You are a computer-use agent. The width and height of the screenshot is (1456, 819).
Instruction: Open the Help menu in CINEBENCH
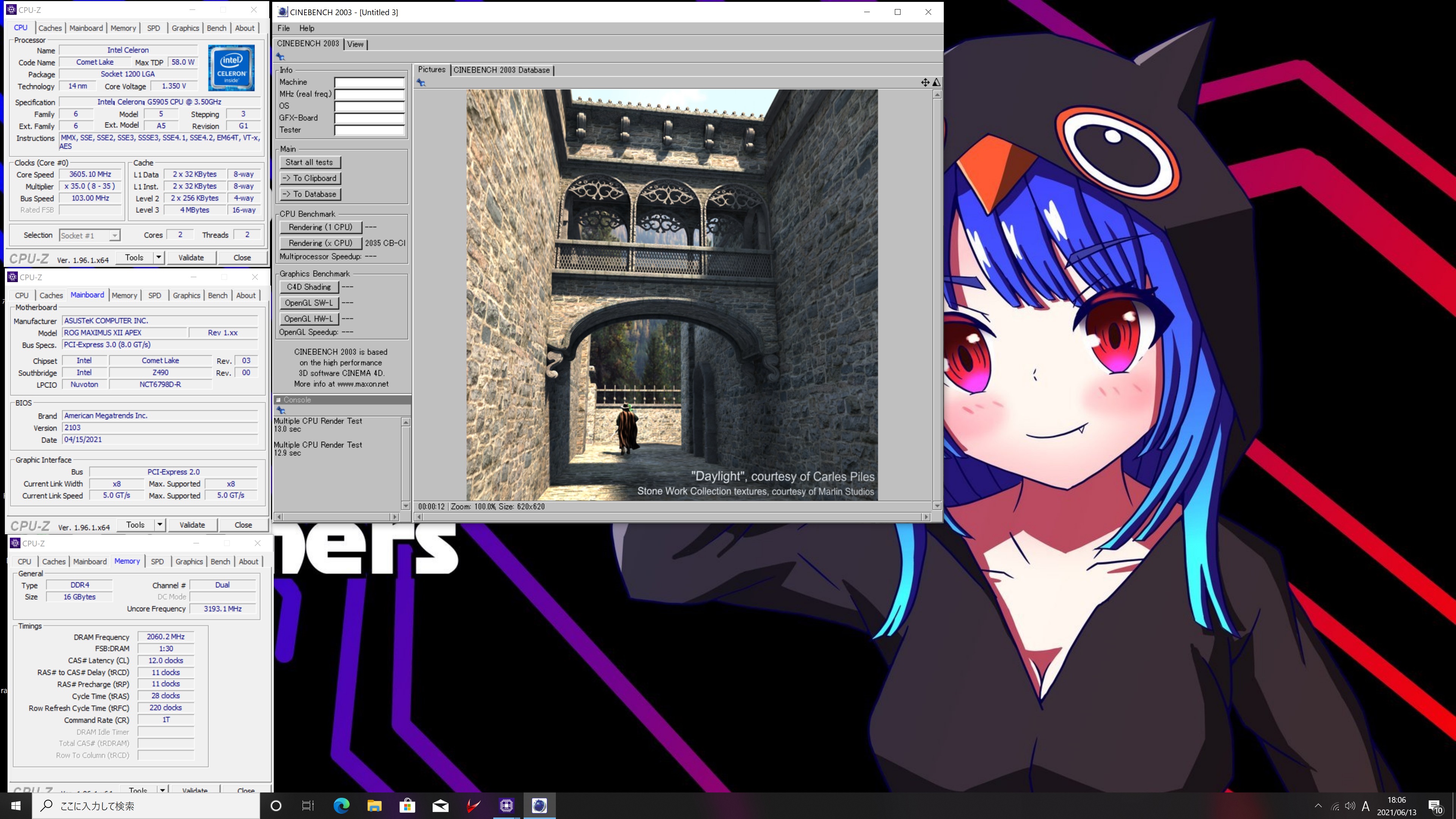[306, 28]
